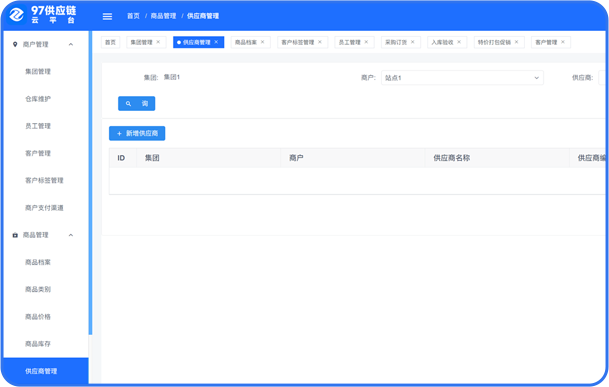Open 员工管理 in the sidebar

click(38, 126)
